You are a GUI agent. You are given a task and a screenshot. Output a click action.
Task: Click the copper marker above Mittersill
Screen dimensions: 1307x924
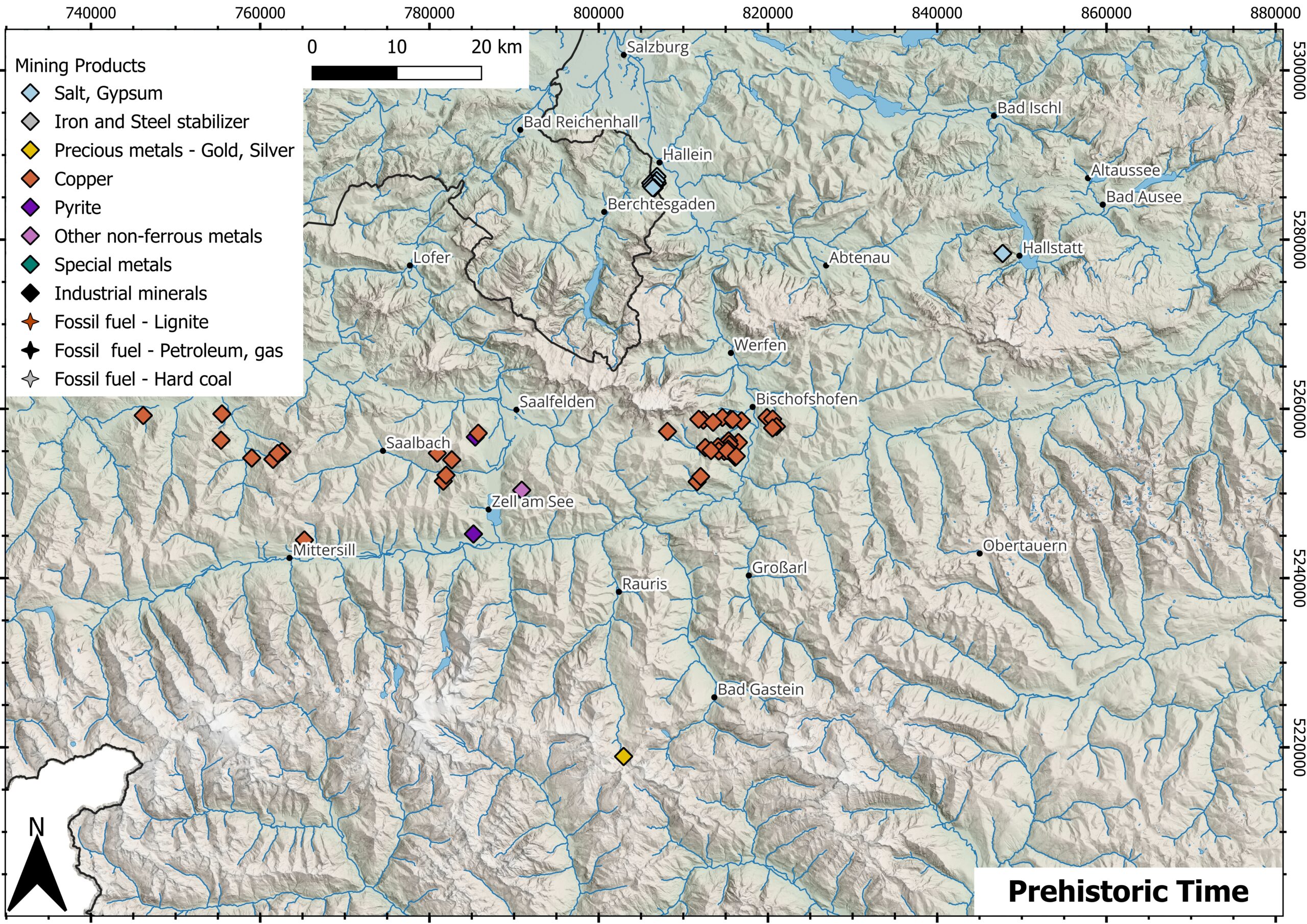click(x=305, y=539)
